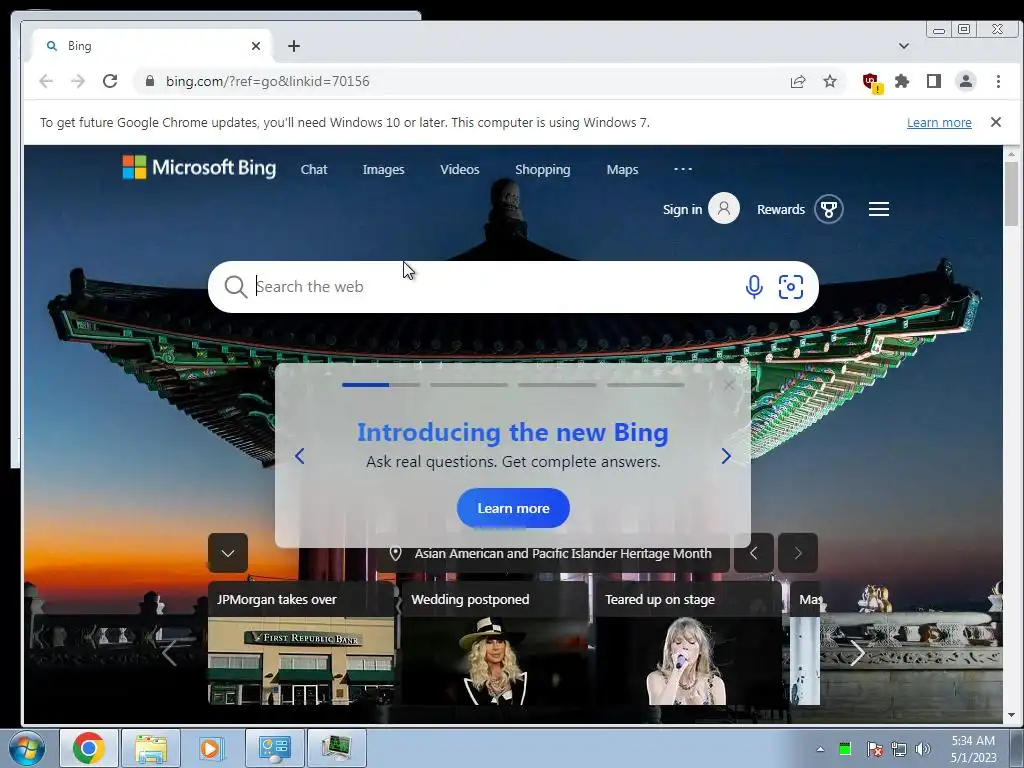This screenshot has width=1024, height=768.
Task: Click the Microsoft Bing logo
Action: (x=199, y=168)
